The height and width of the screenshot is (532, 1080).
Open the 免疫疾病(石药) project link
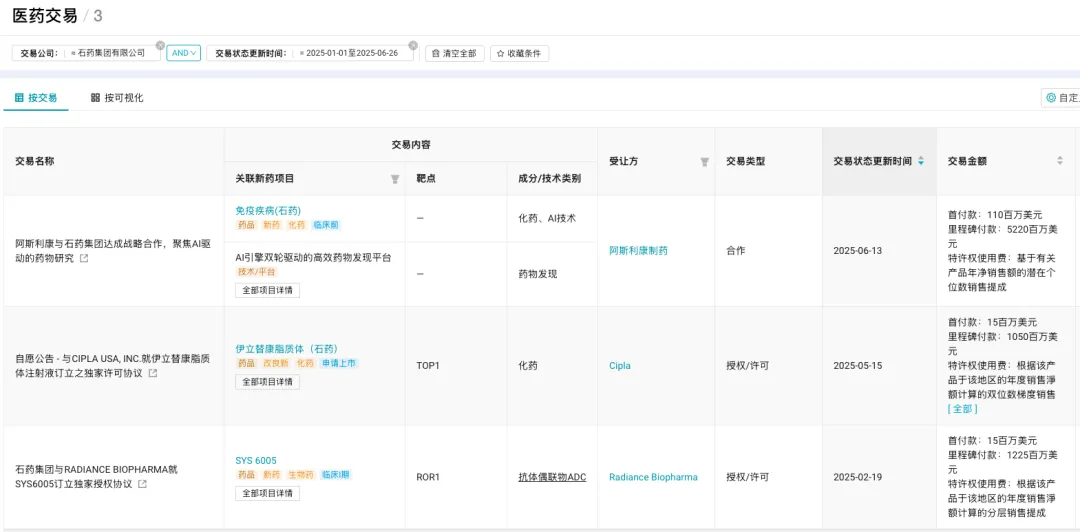(268, 210)
